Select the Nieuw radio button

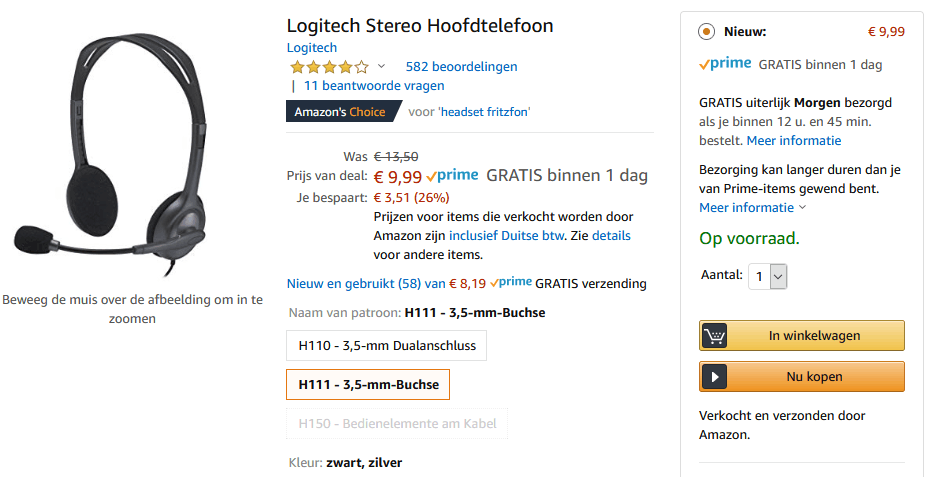coord(707,32)
